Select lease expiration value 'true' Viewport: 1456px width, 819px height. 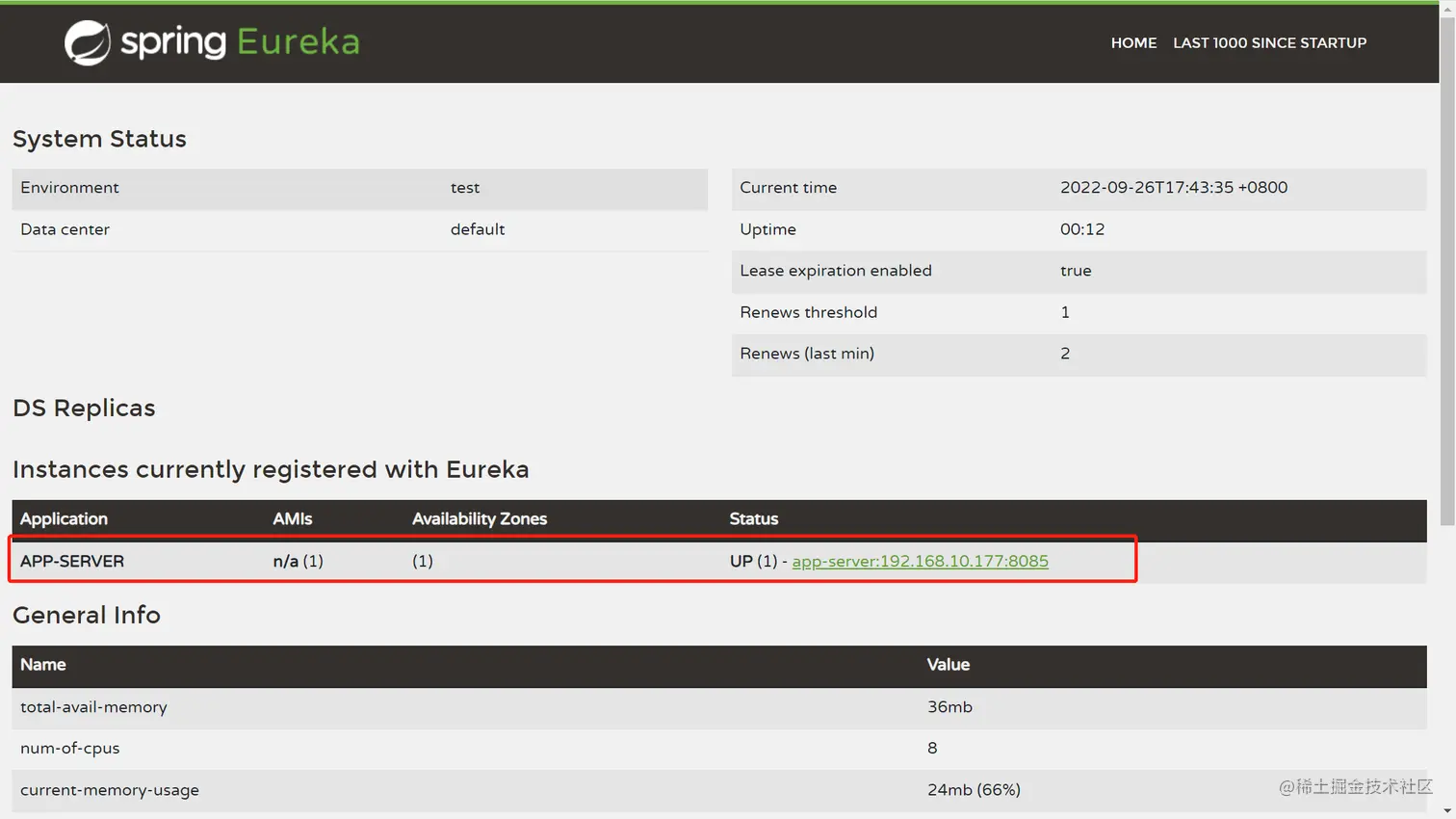[x=1076, y=271]
